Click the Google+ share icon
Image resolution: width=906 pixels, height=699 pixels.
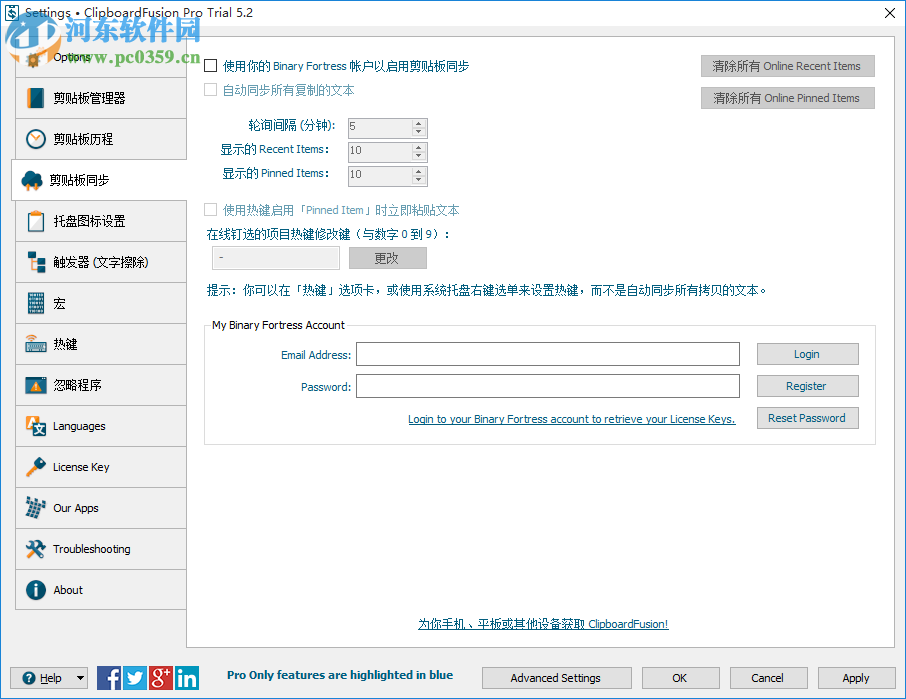[161, 677]
